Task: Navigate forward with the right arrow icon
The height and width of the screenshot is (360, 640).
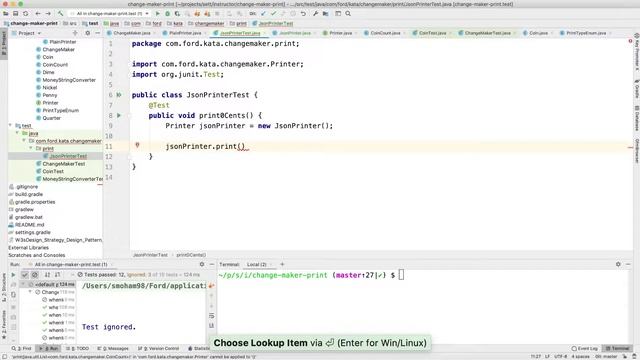Action: 48,13
